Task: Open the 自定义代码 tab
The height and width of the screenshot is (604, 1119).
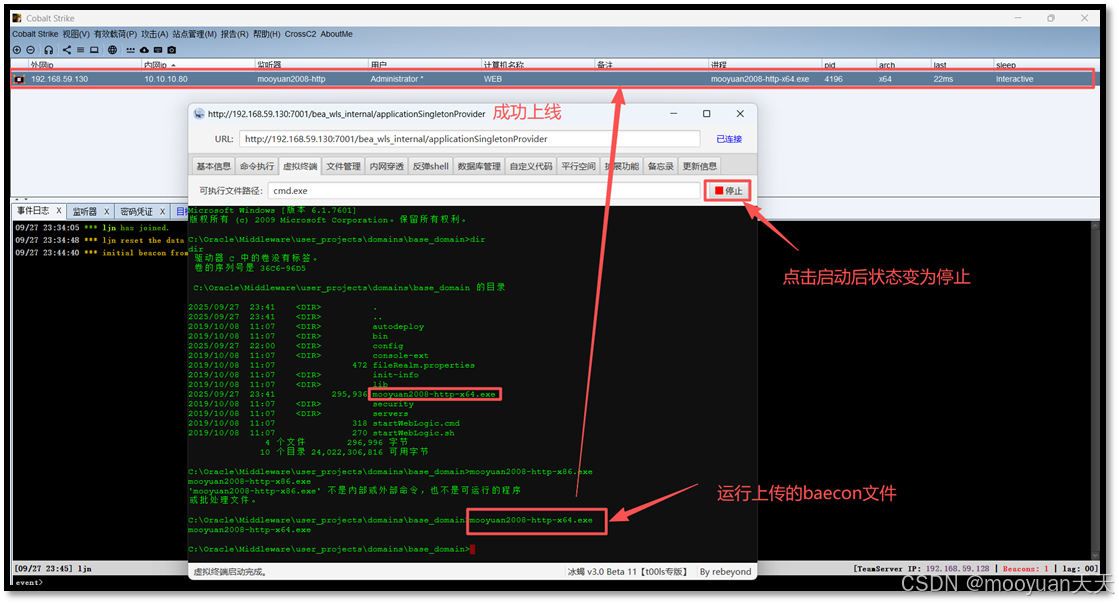Action: click(x=531, y=166)
